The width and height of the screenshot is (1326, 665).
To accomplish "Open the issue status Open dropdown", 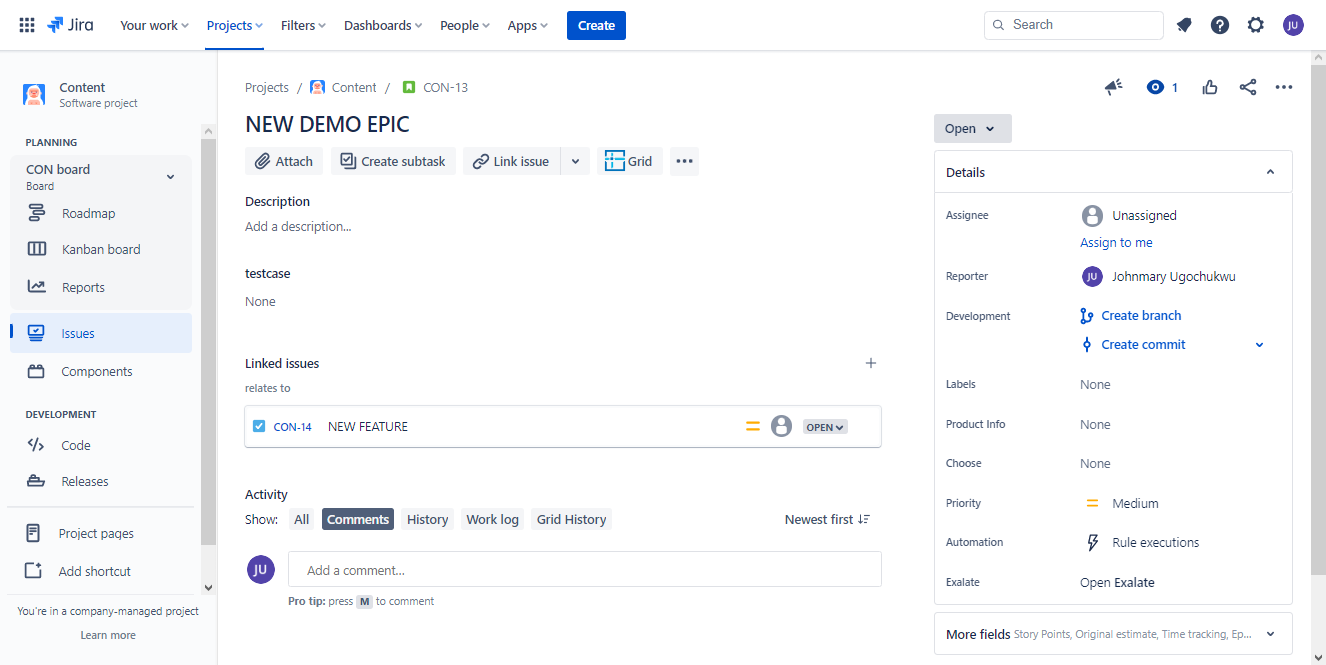I will pos(971,128).
